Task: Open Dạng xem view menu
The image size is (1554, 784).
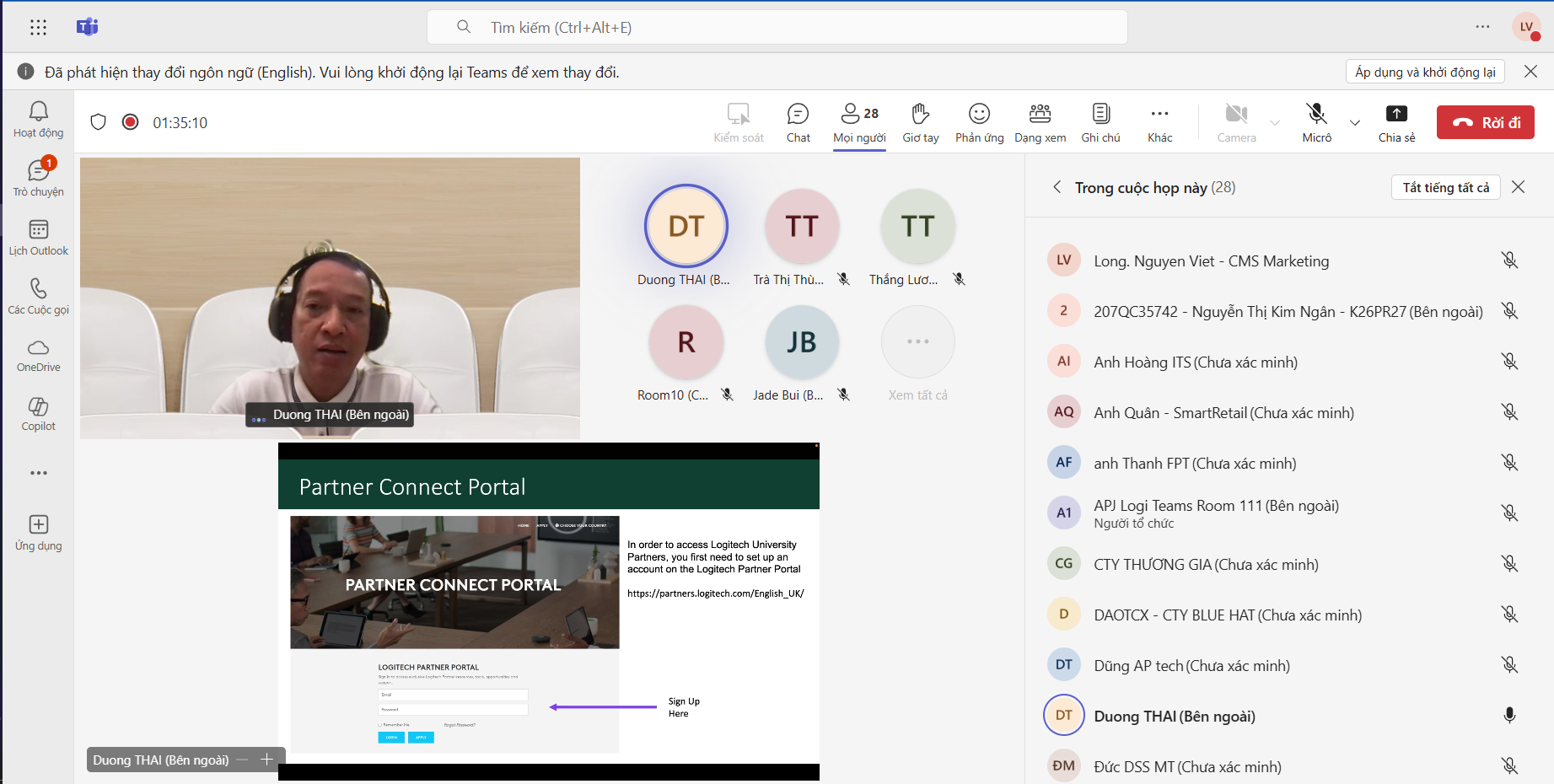Action: click(x=1040, y=122)
